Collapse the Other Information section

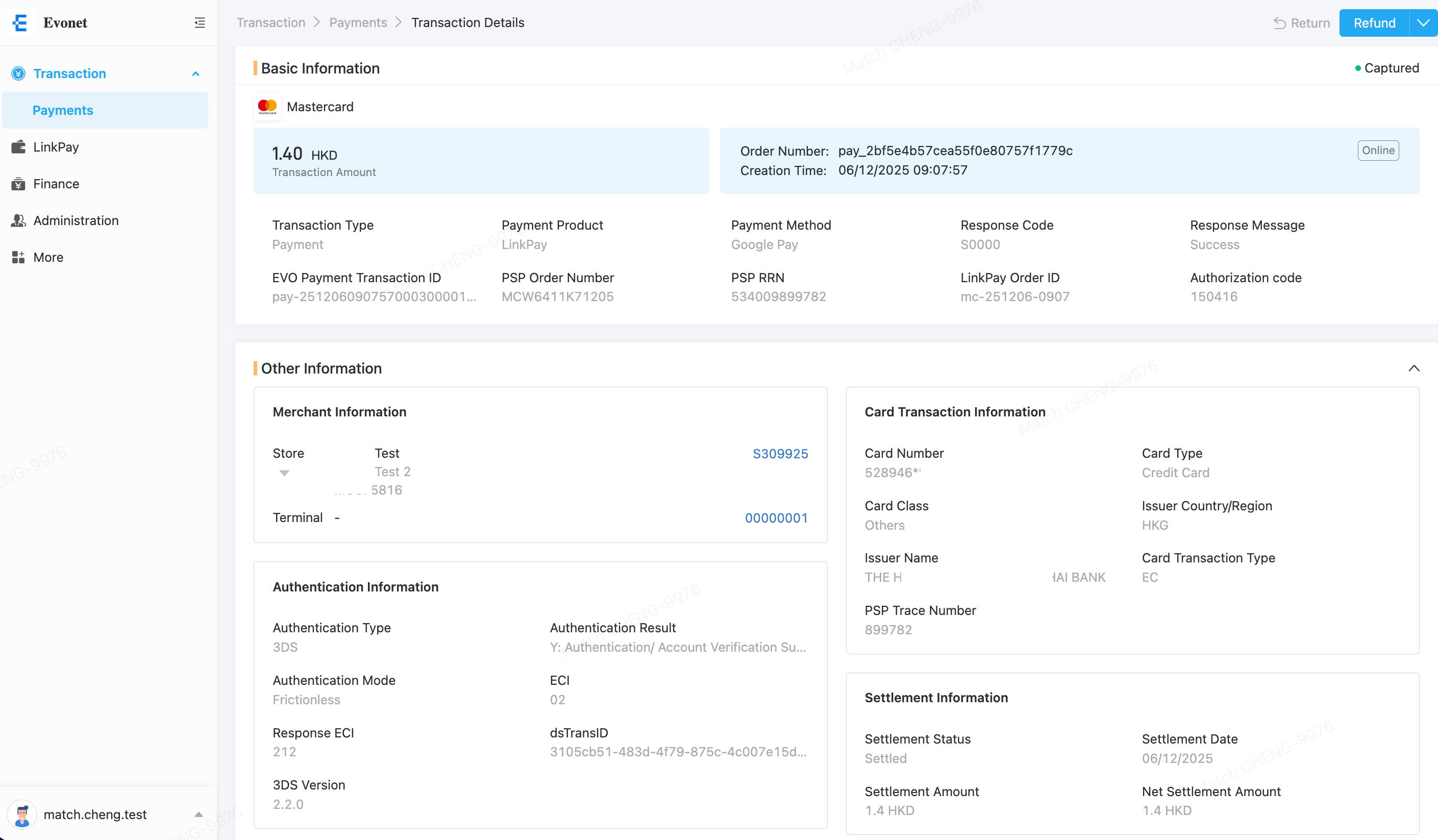pyautogui.click(x=1414, y=368)
